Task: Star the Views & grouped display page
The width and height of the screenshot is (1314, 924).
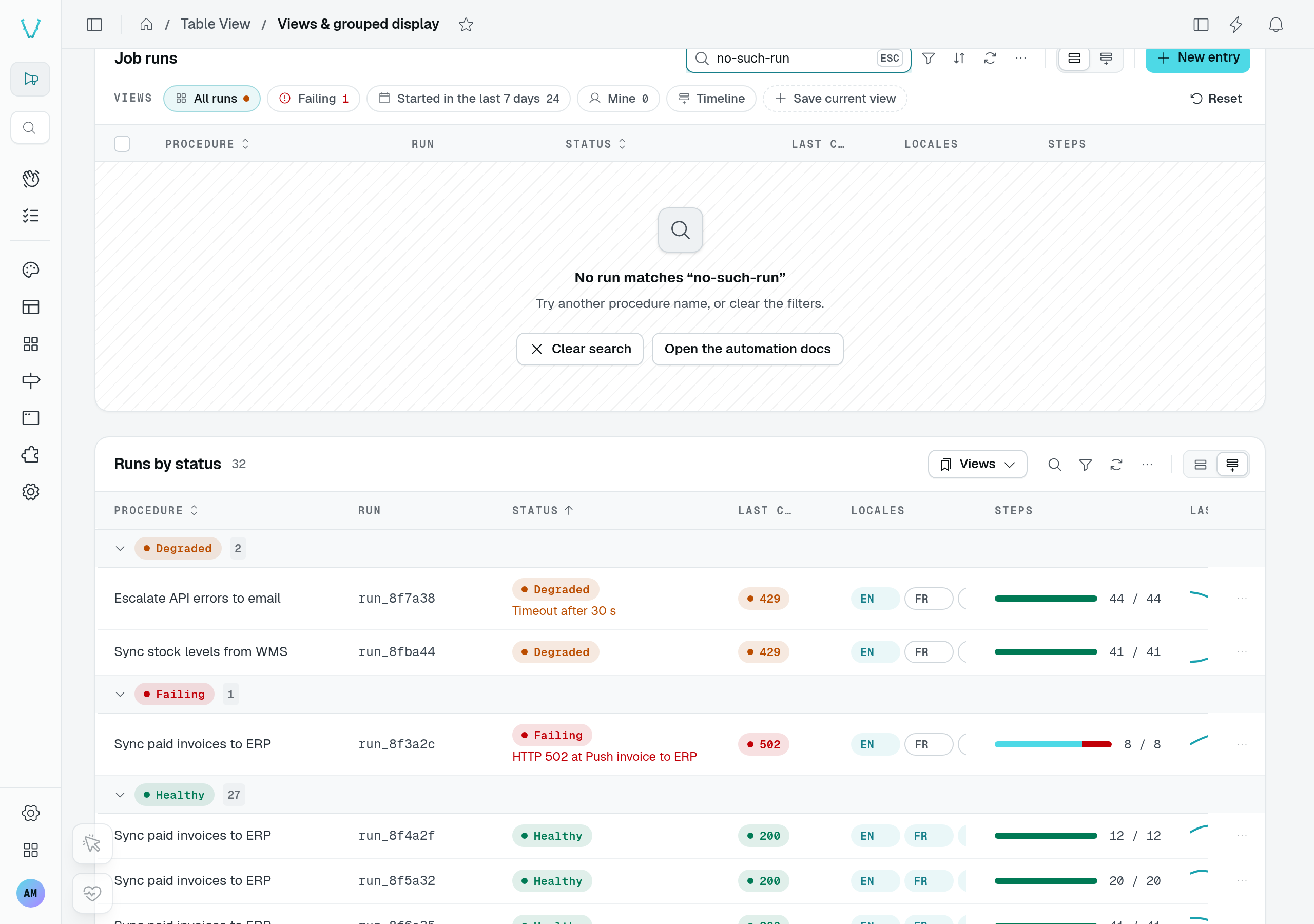Action: pyautogui.click(x=466, y=25)
